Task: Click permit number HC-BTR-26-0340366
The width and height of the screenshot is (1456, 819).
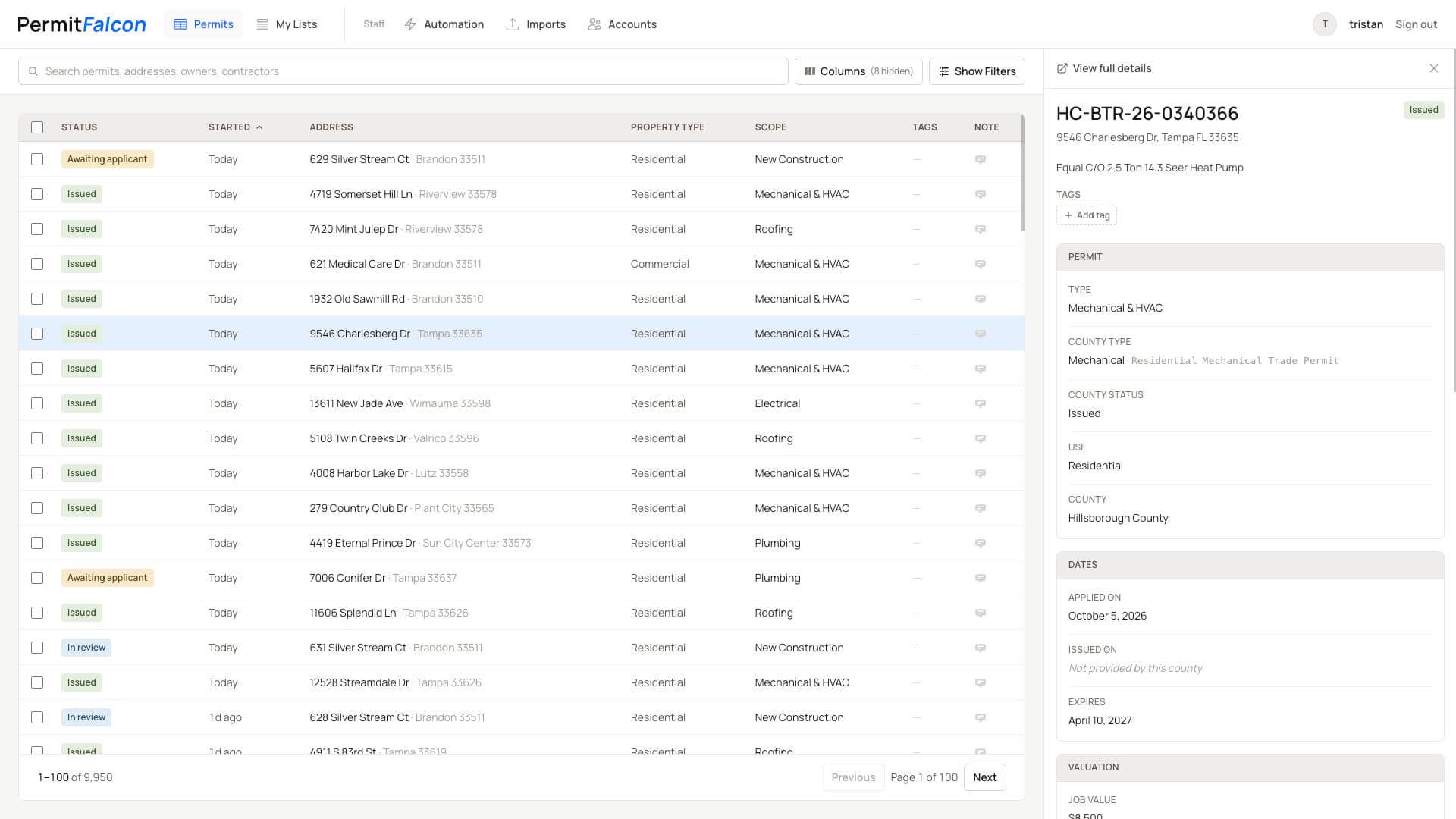Action: coord(1147,114)
